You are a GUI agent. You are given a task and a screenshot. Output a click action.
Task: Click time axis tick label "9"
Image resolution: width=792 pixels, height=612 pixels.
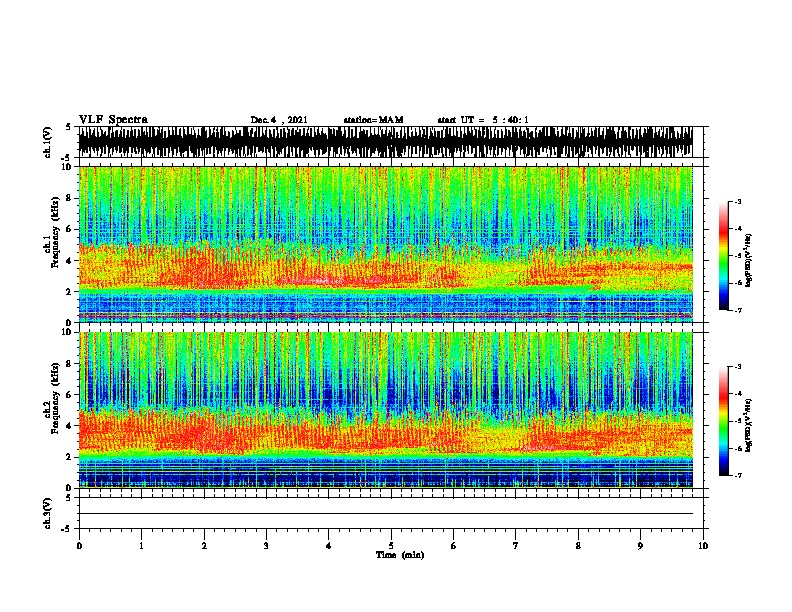640,546
